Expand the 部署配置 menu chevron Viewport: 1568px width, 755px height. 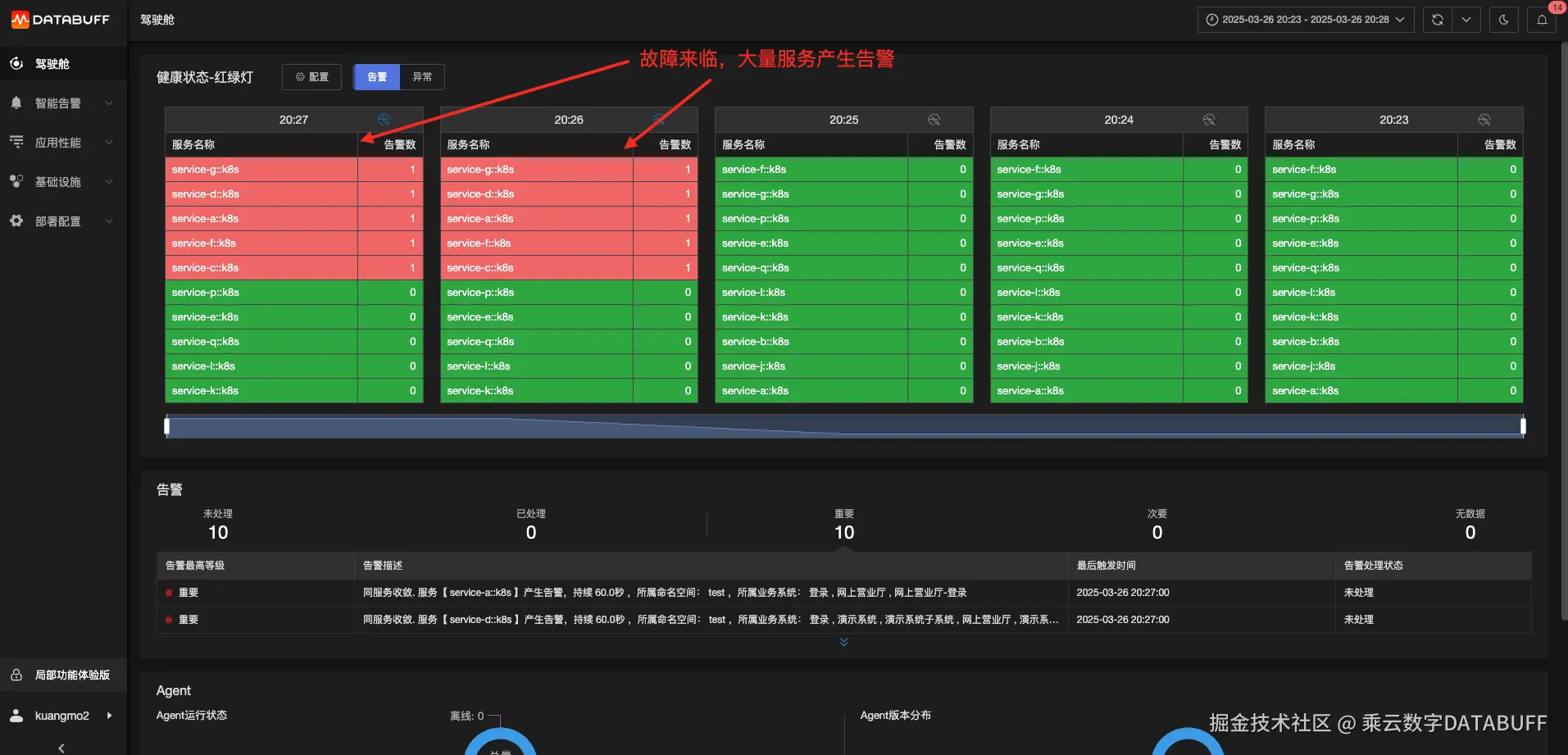pyautogui.click(x=109, y=221)
